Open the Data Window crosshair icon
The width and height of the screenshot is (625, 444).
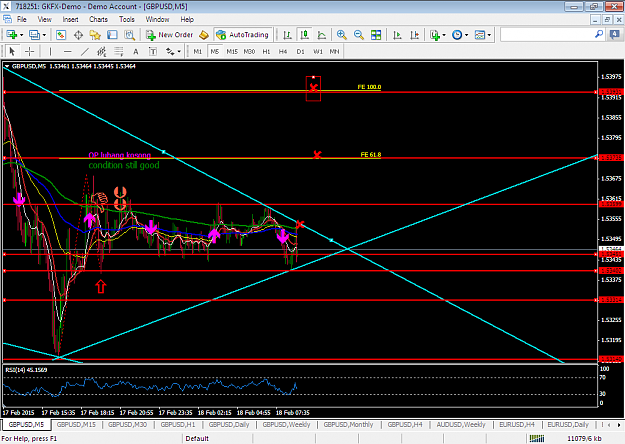pyautogui.click(x=79, y=35)
